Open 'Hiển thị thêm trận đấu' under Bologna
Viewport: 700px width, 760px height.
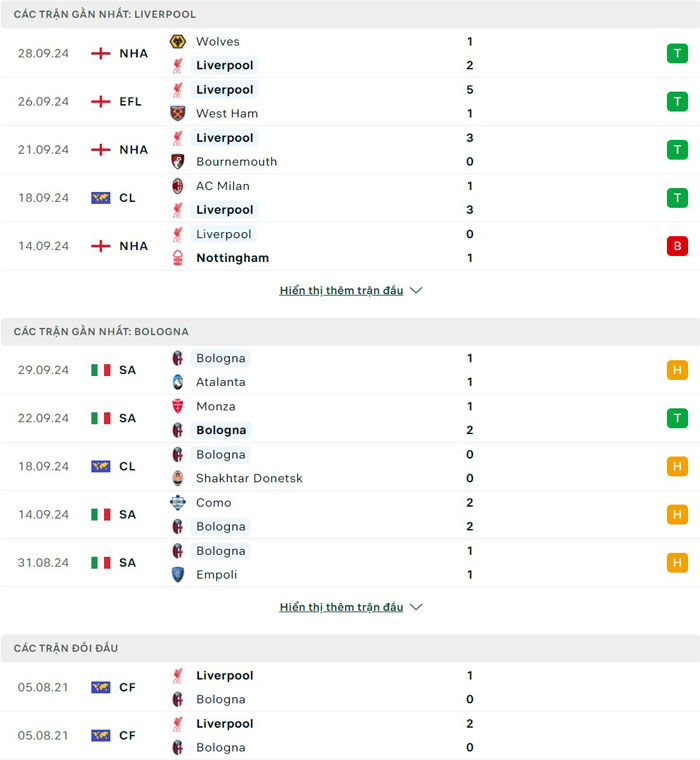tap(341, 607)
